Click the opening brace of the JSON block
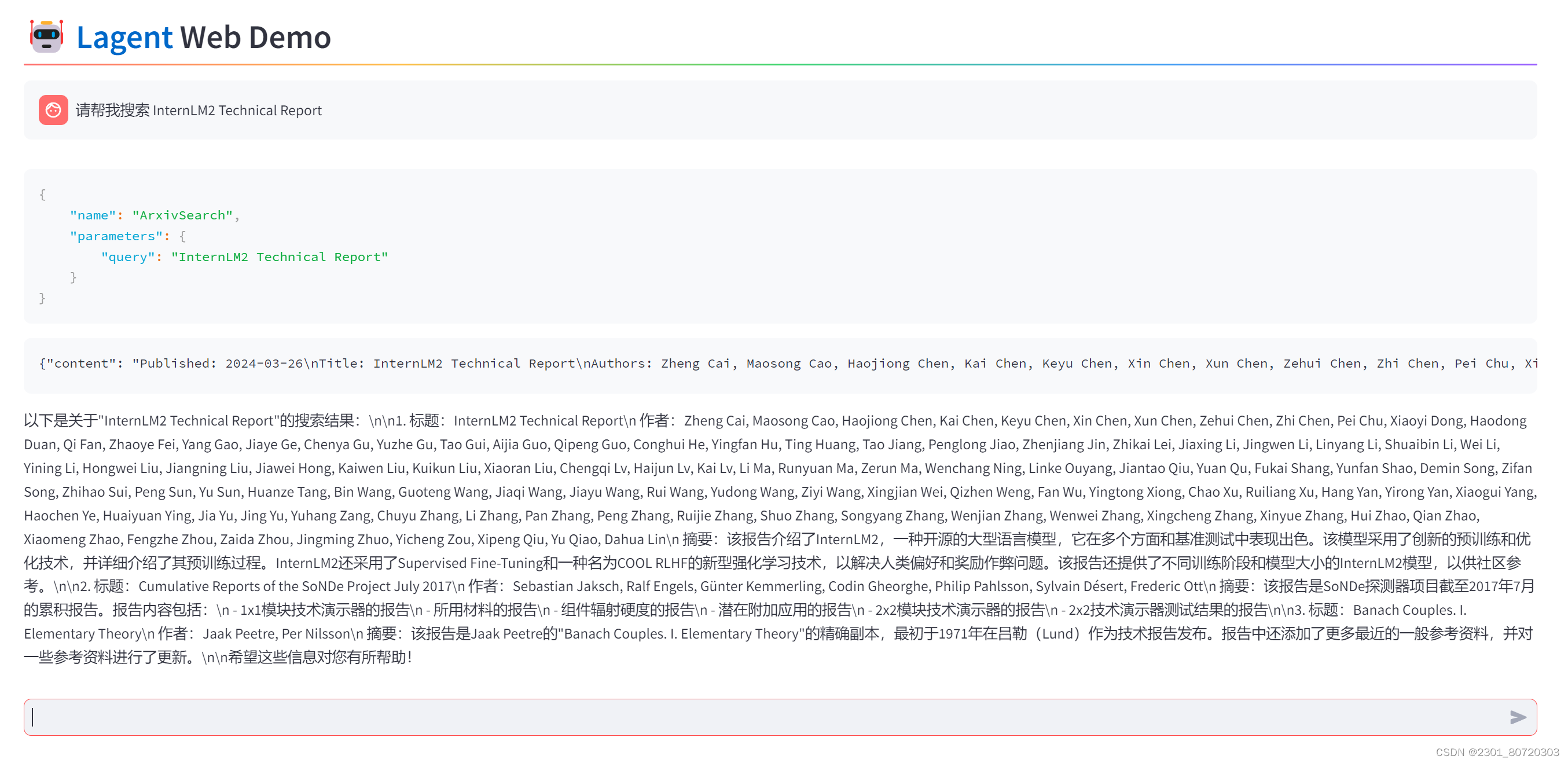This screenshot has height=763, width=1568. pyautogui.click(x=42, y=195)
